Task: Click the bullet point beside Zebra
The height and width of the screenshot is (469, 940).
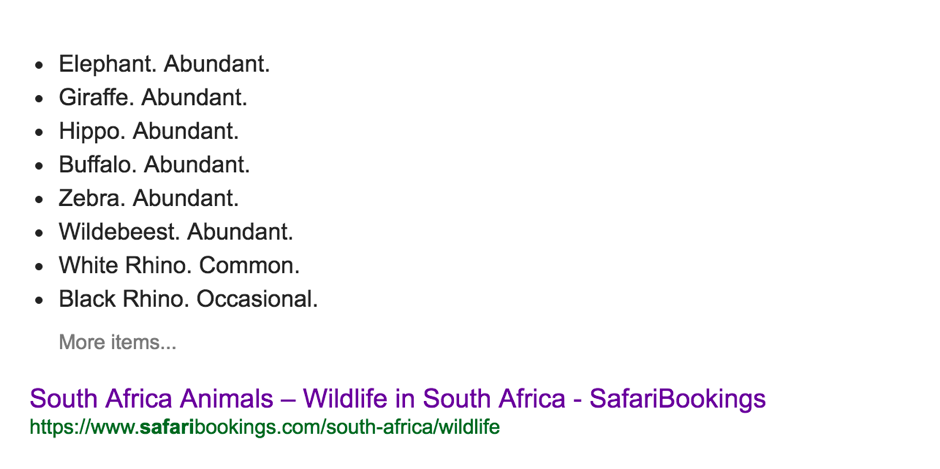Action: click(x=40, y=200)
